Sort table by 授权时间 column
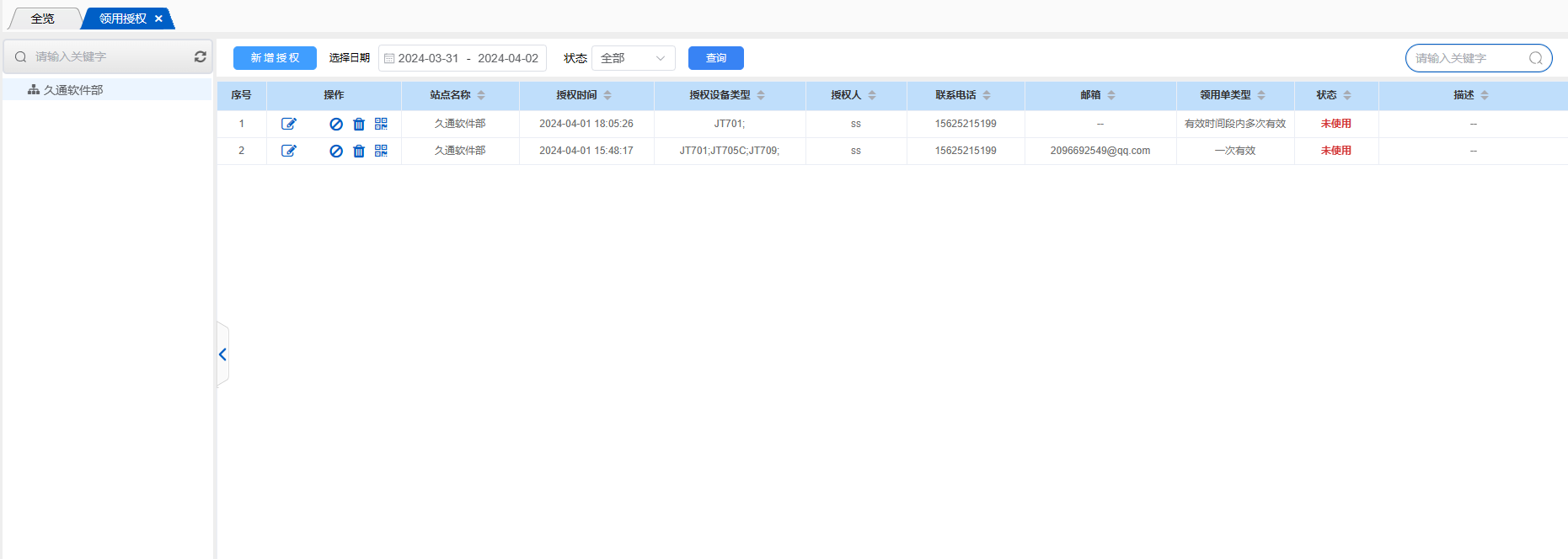The height and width of the screenshot is (559, 1568). 607,95
